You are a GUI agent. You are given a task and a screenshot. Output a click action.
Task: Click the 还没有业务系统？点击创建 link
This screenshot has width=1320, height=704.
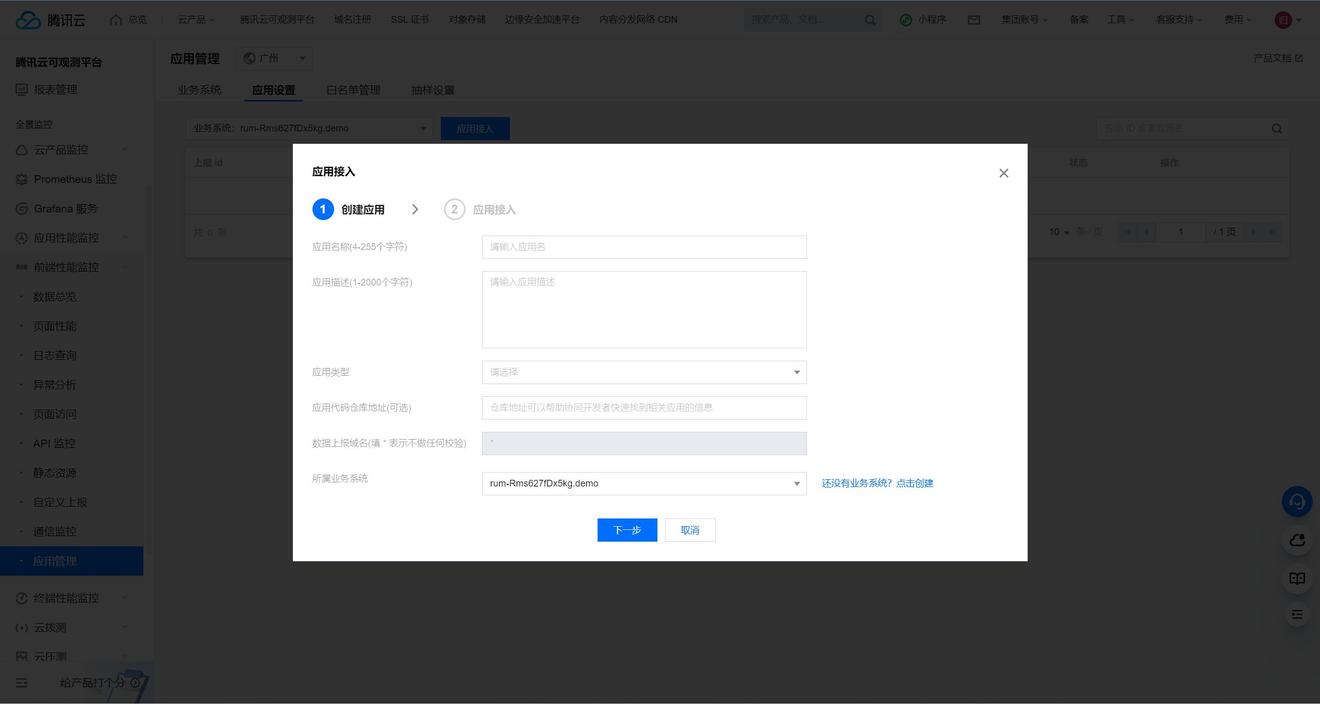877,484
